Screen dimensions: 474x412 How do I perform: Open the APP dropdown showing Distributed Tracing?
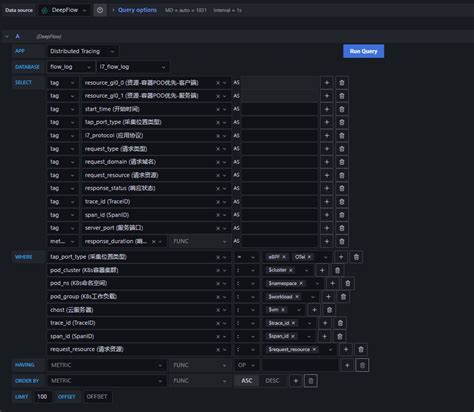point(83,51)
